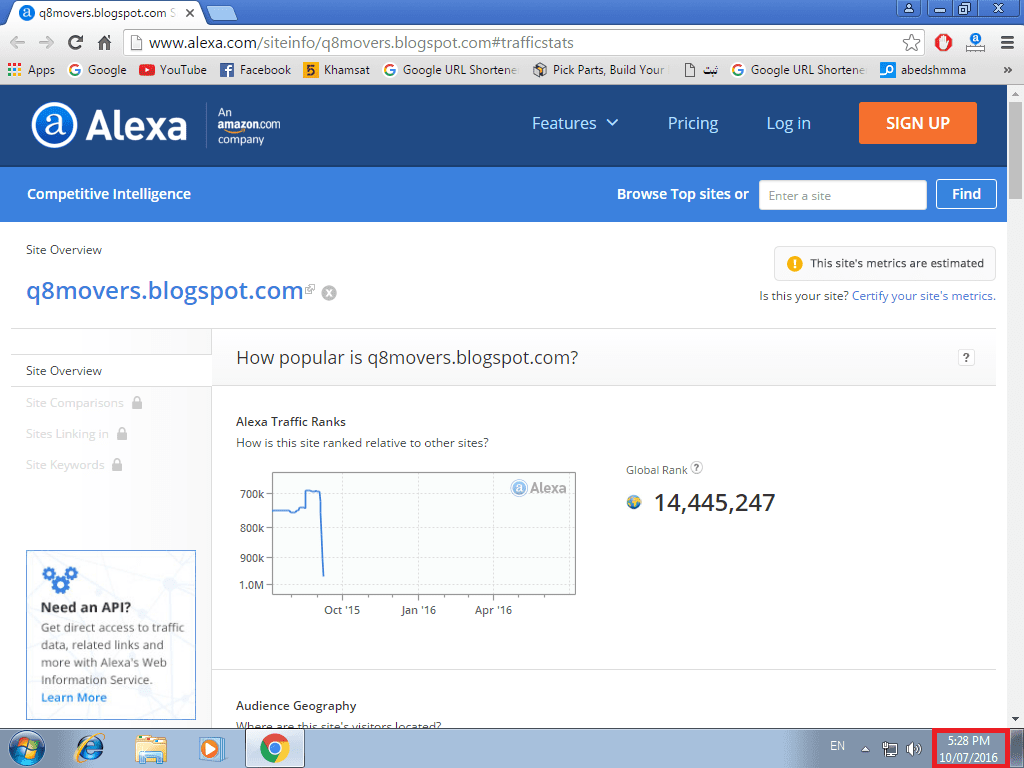Click the external link icon beside site name
Viewport: 1024px width, 768px height.
[310, 289]
